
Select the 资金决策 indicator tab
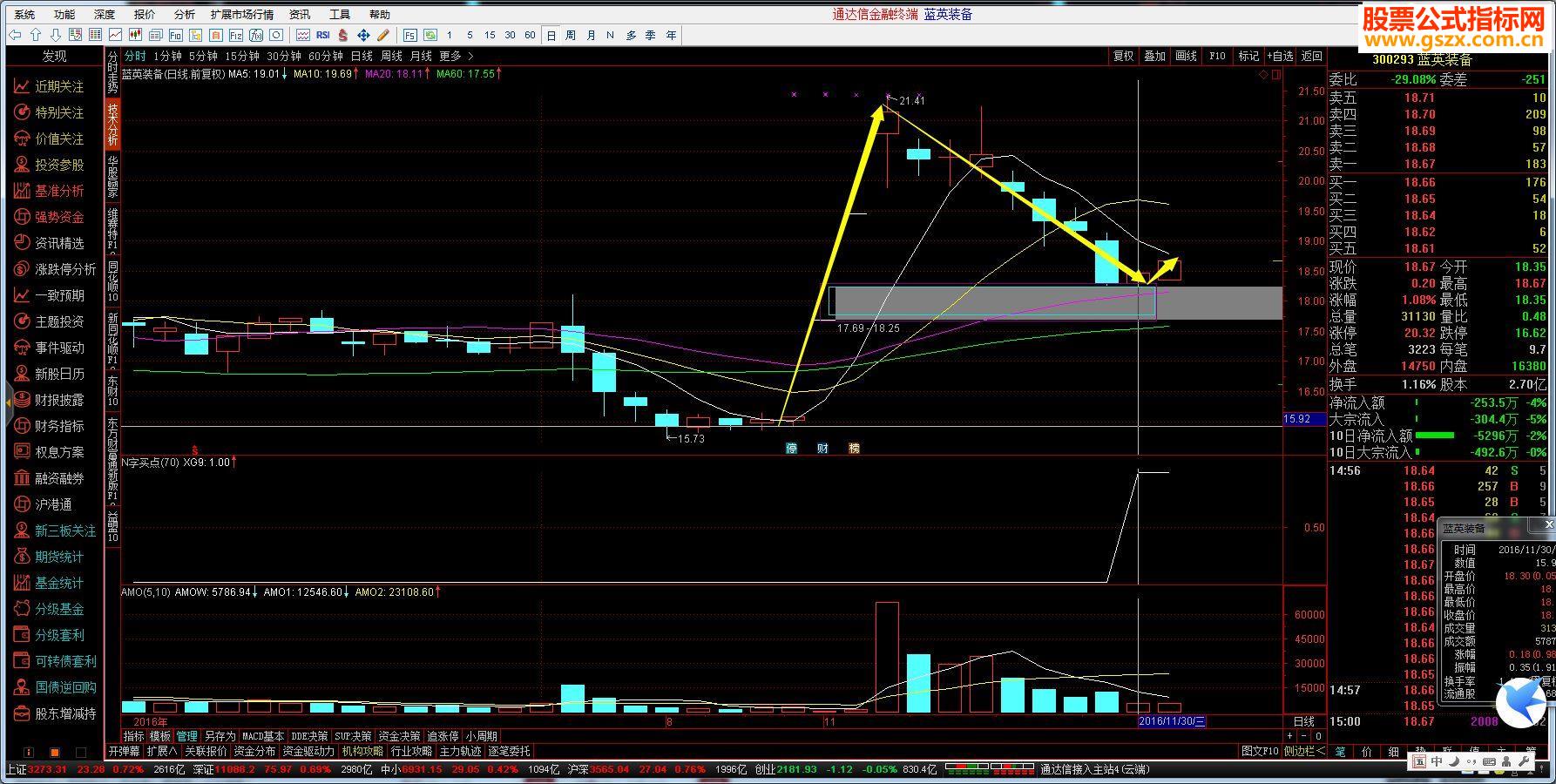(x=400, y=736)
